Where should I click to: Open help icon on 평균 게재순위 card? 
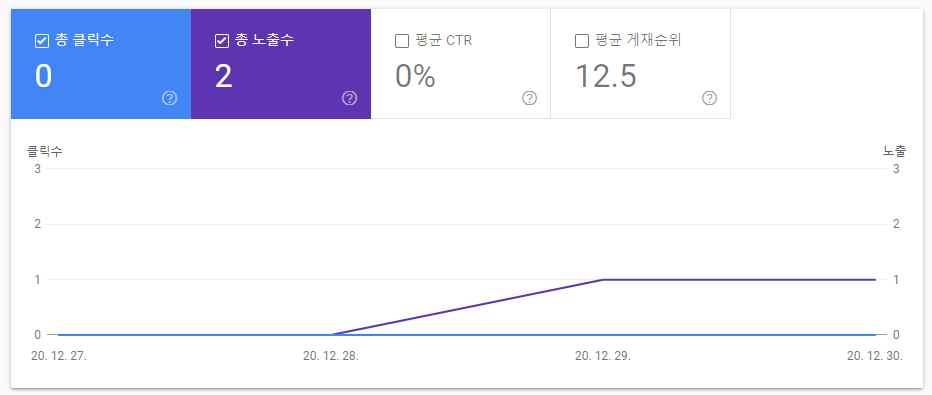pyautogui.click(x=709, y=98)
